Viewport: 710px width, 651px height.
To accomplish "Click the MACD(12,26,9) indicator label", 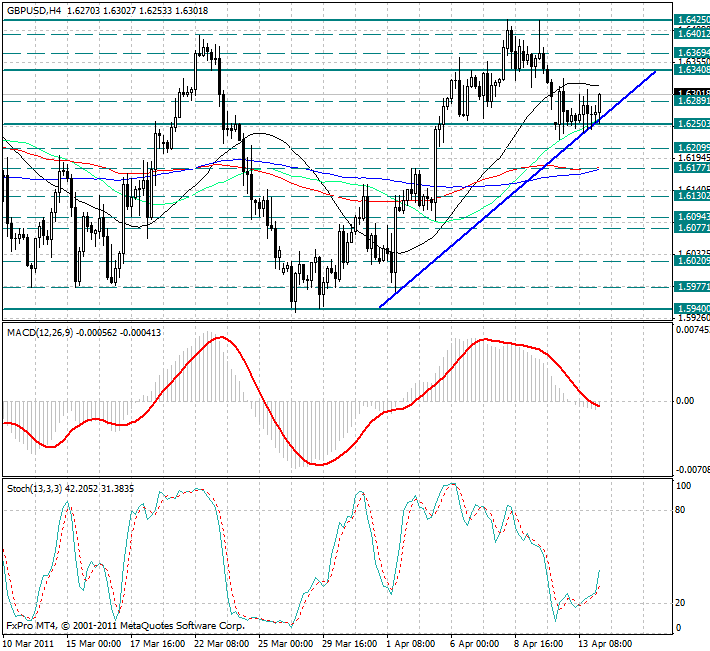I will click(44, 331).
